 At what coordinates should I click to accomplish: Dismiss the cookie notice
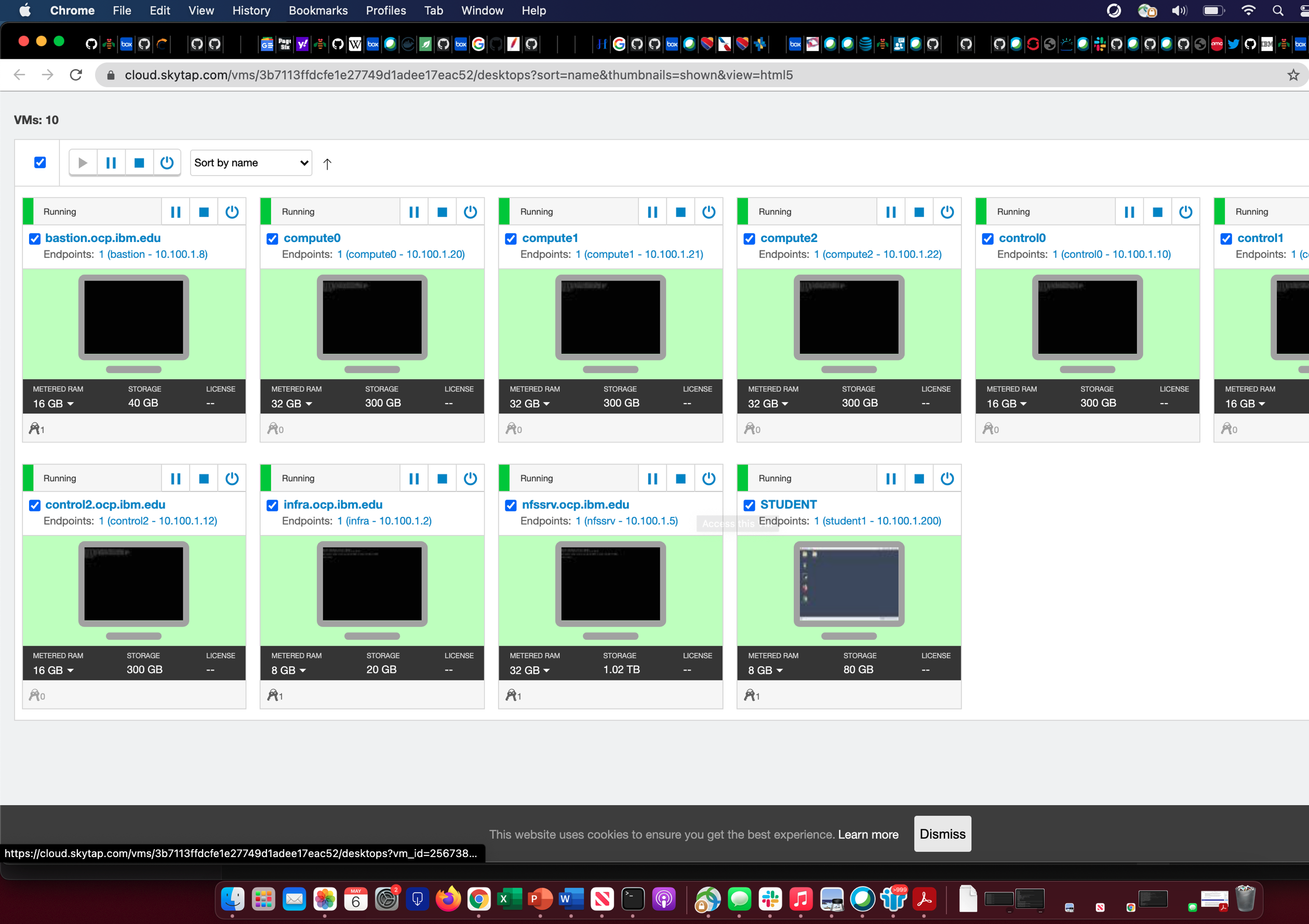(x=942, y=834)
